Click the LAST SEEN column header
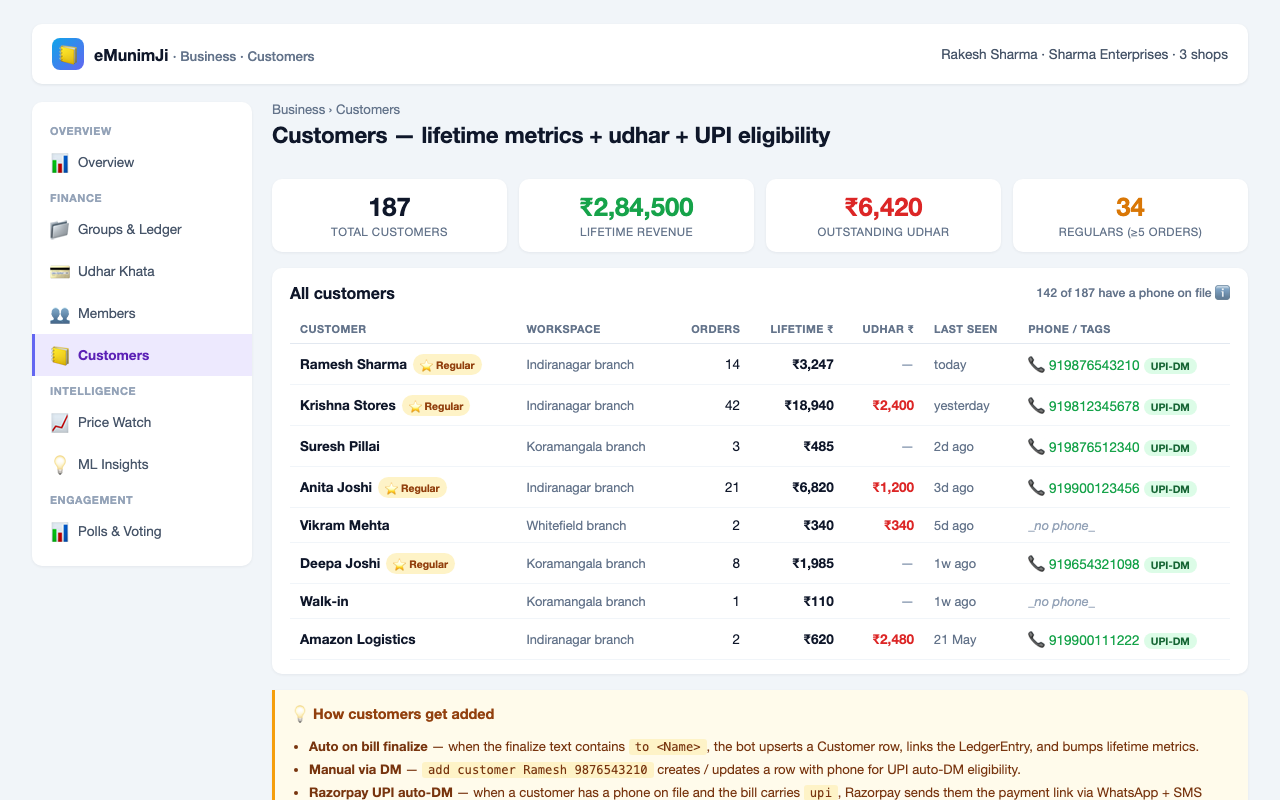 pos(965,329)
